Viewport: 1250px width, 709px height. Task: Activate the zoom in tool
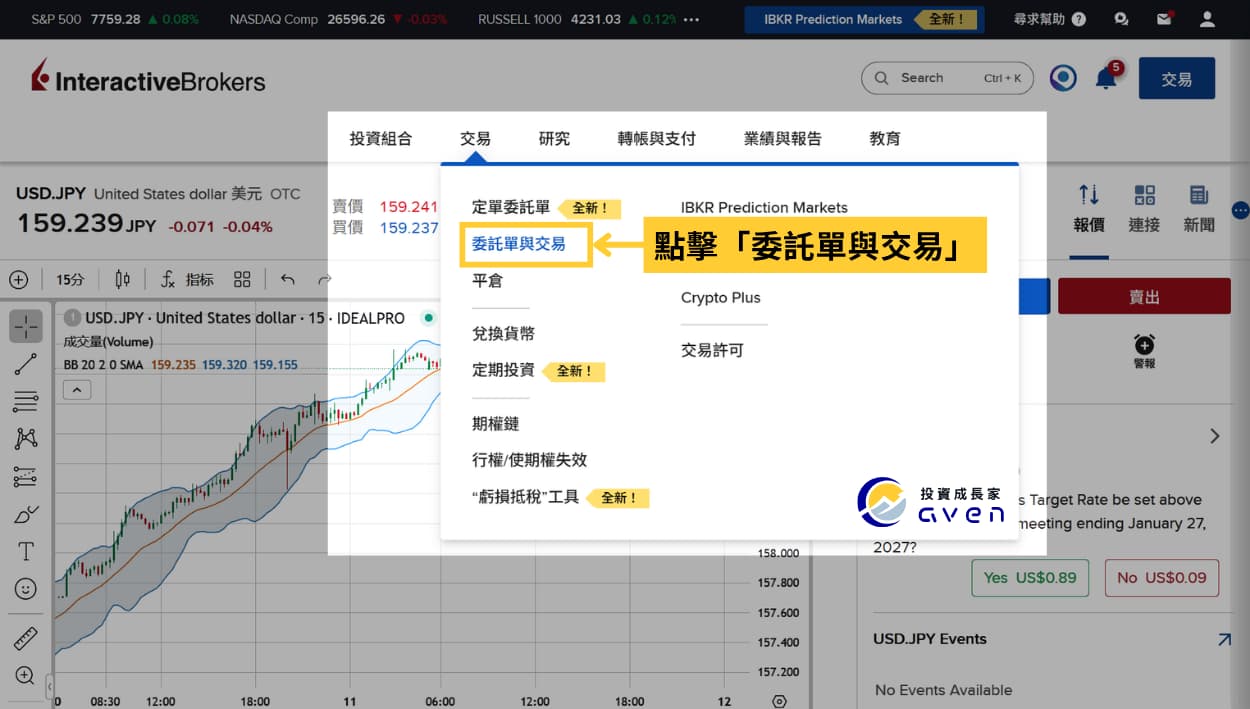[26, 676]
